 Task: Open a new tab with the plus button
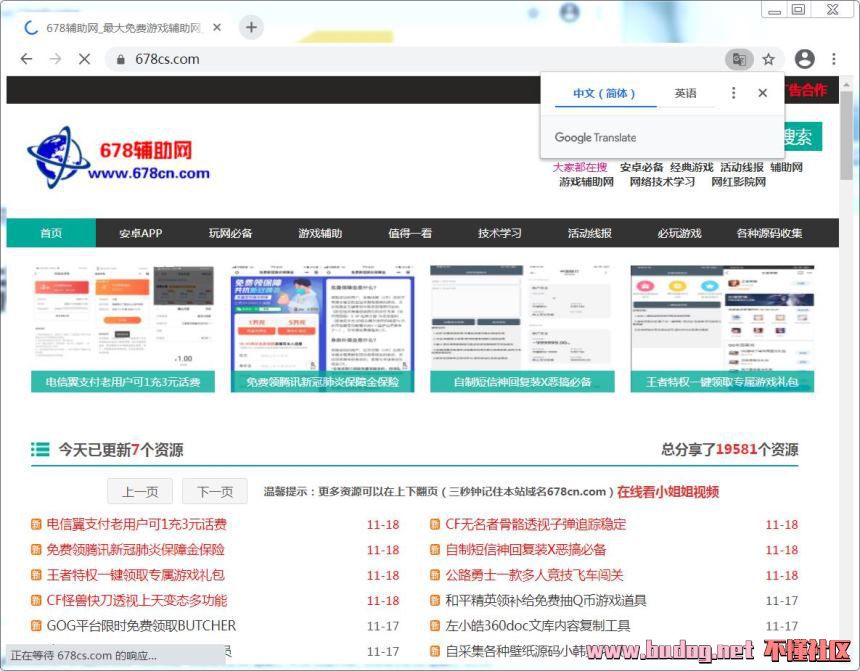pos(251,27)
